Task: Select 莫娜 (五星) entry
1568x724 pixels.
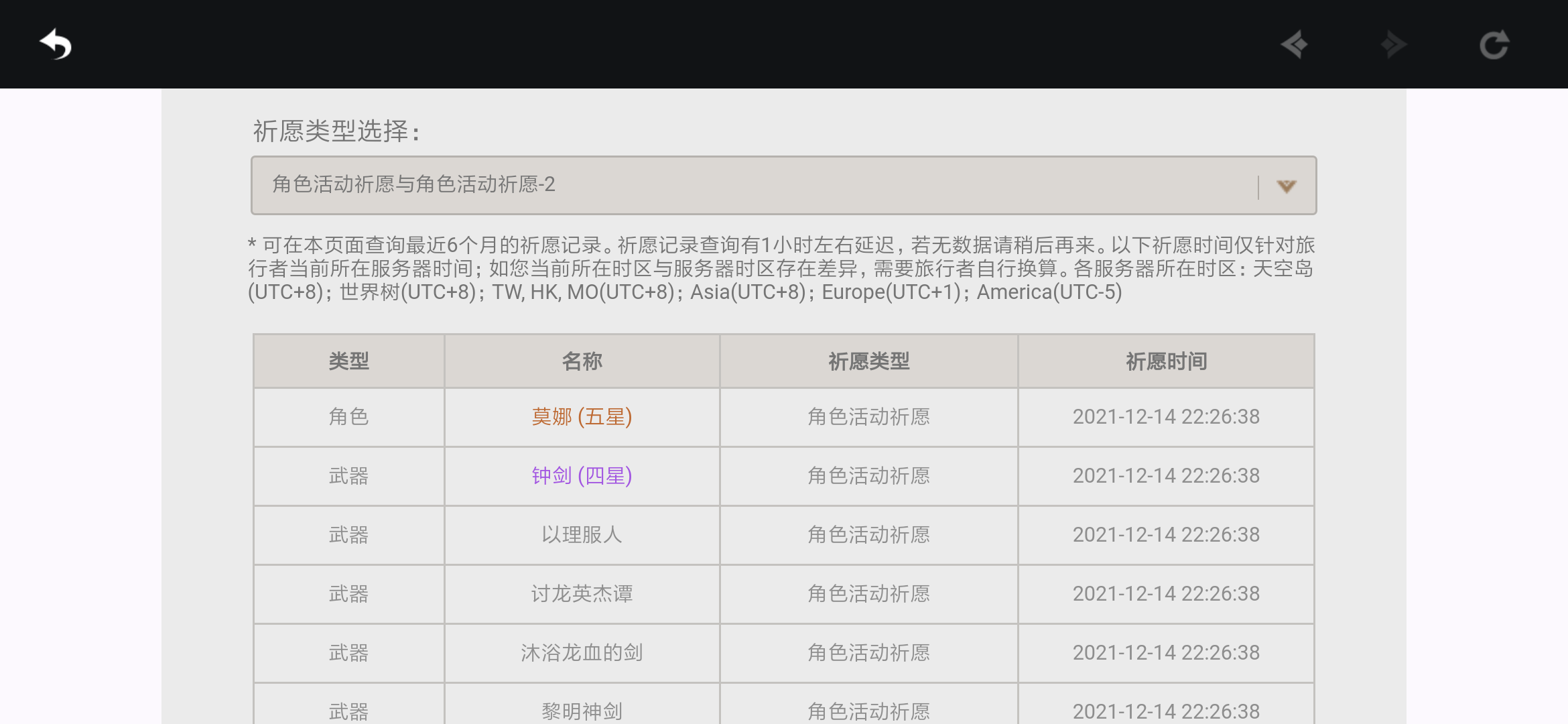Action: pyautogui.click(x=582, y=417)
